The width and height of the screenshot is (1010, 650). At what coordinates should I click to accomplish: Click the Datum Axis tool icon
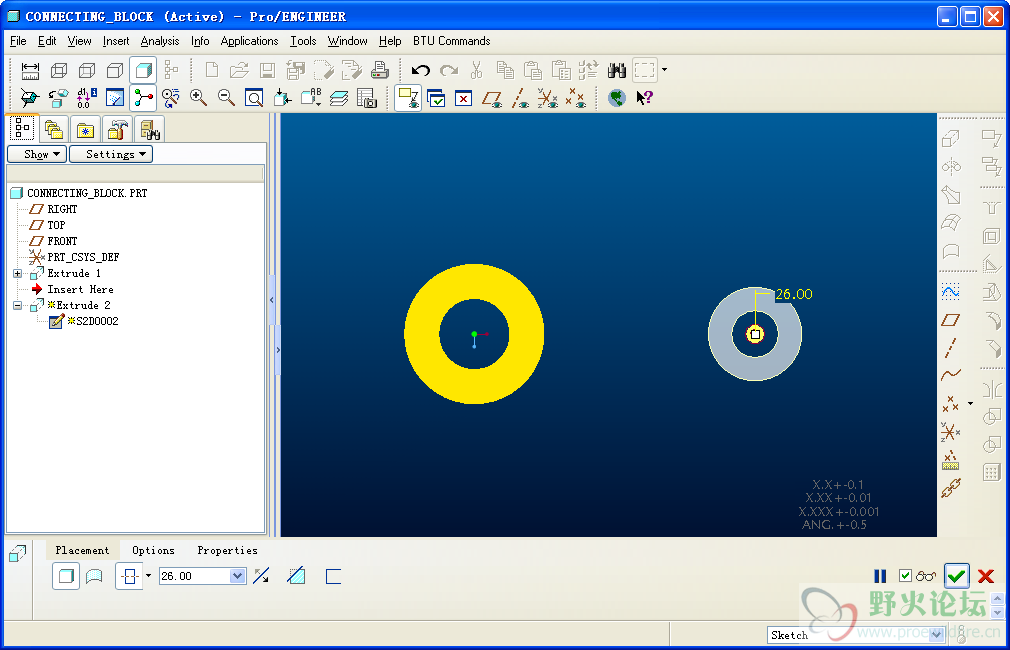pos(951,348)
